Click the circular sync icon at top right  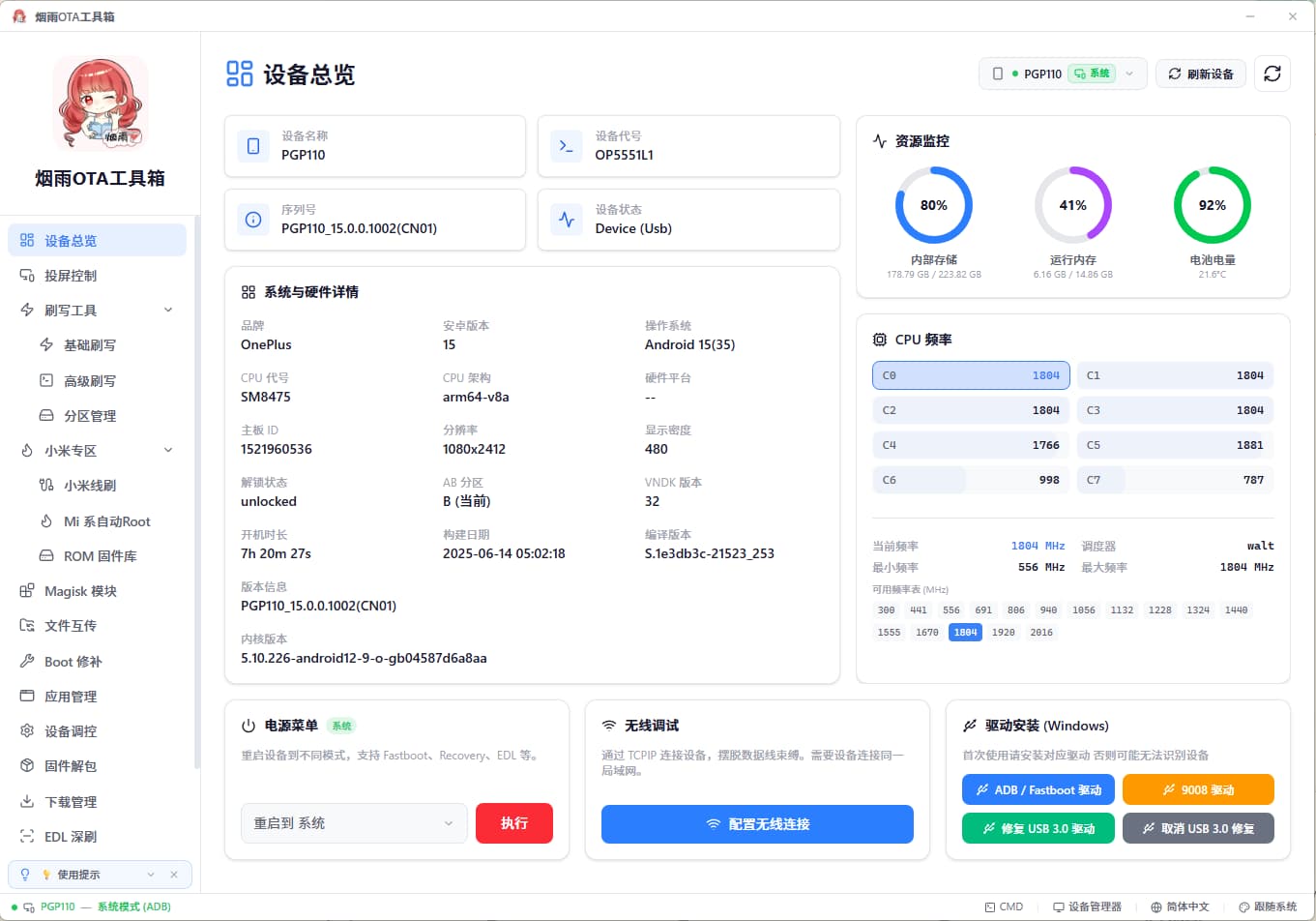[1272, 74]
